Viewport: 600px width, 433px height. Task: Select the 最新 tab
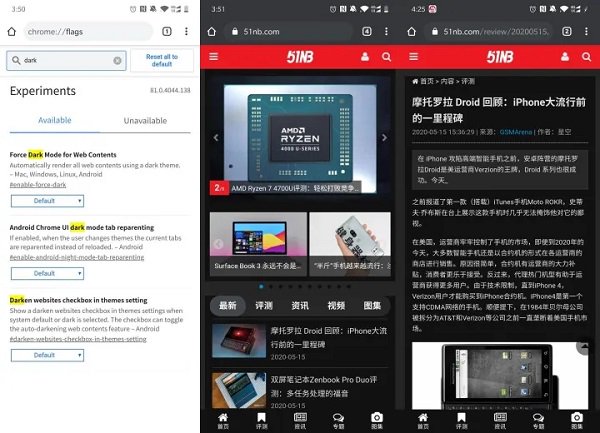pos(227,306)
